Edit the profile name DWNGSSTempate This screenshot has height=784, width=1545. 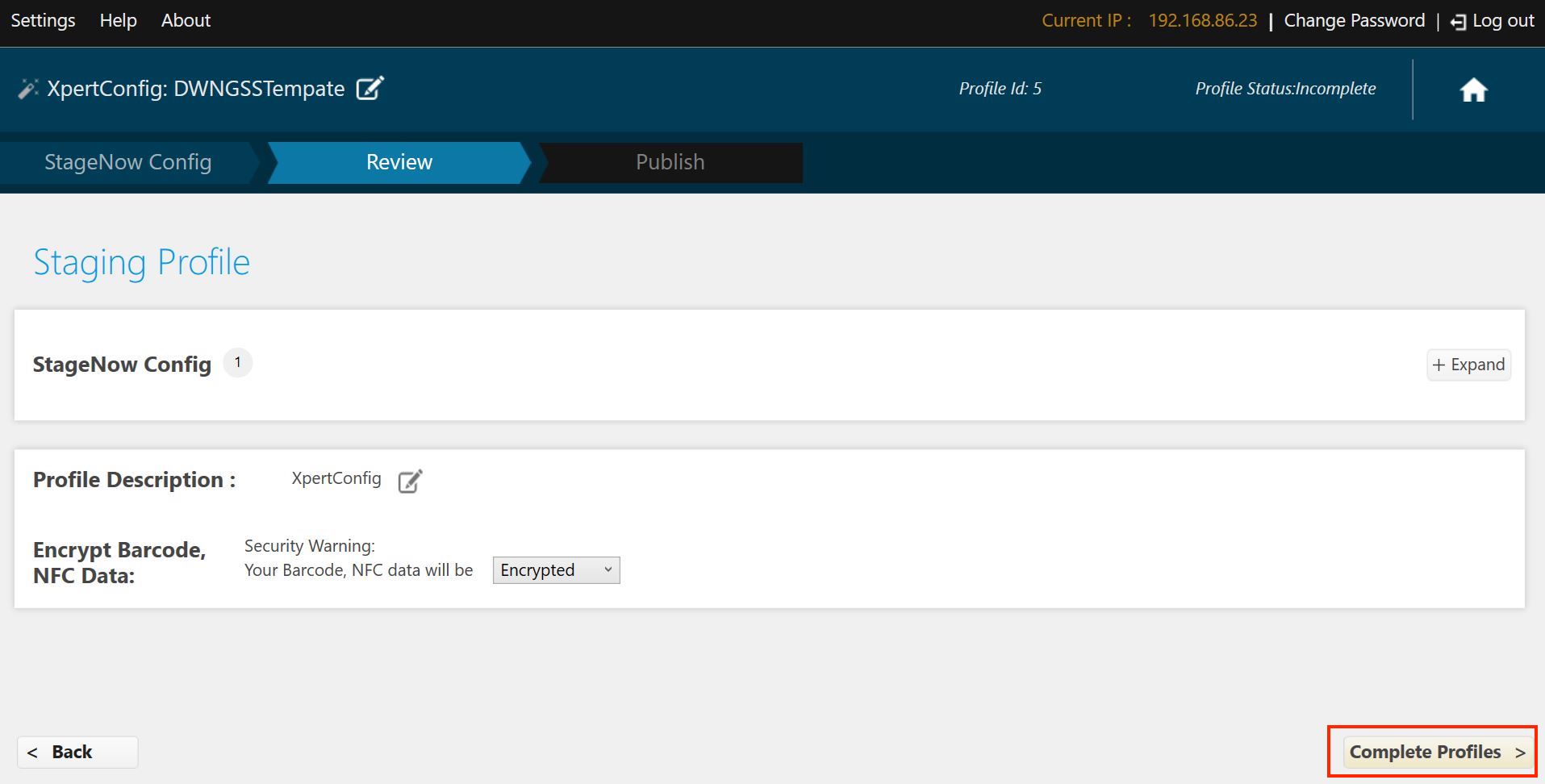[370, 88]
